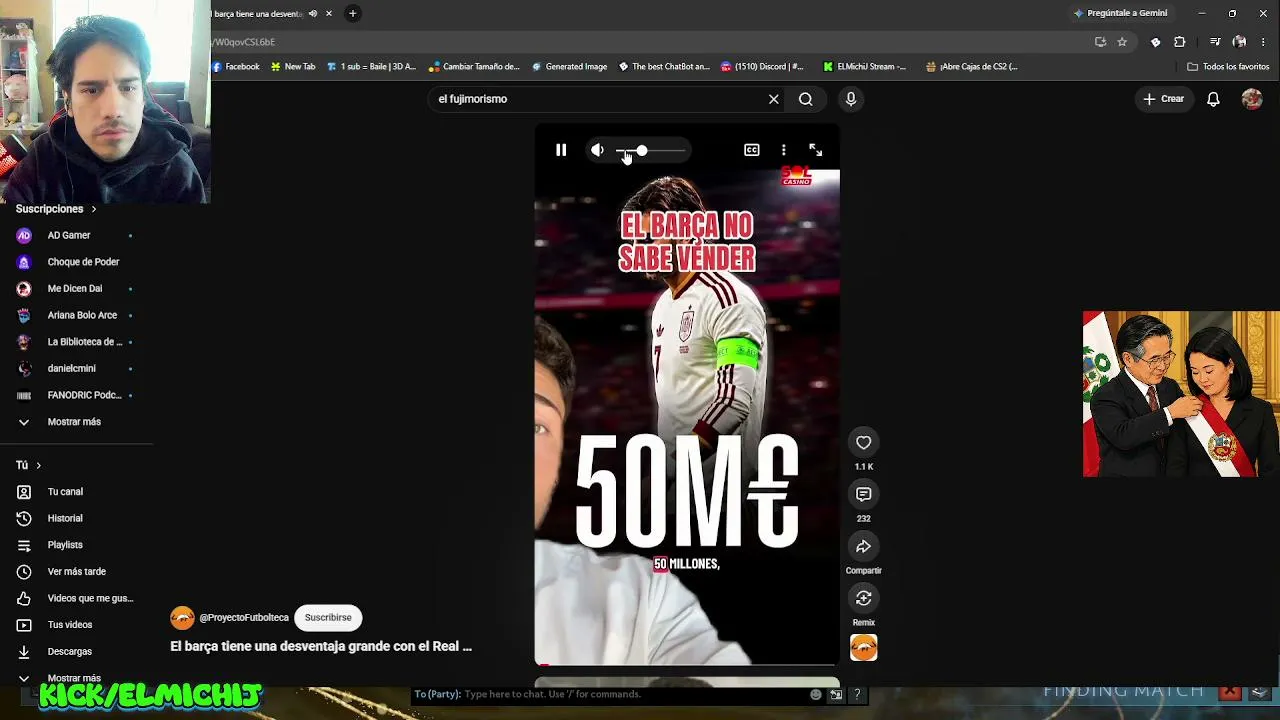Expand the Tú section chevron
This screenshot has width=1280, height=720.
click(x=39, y=465)
